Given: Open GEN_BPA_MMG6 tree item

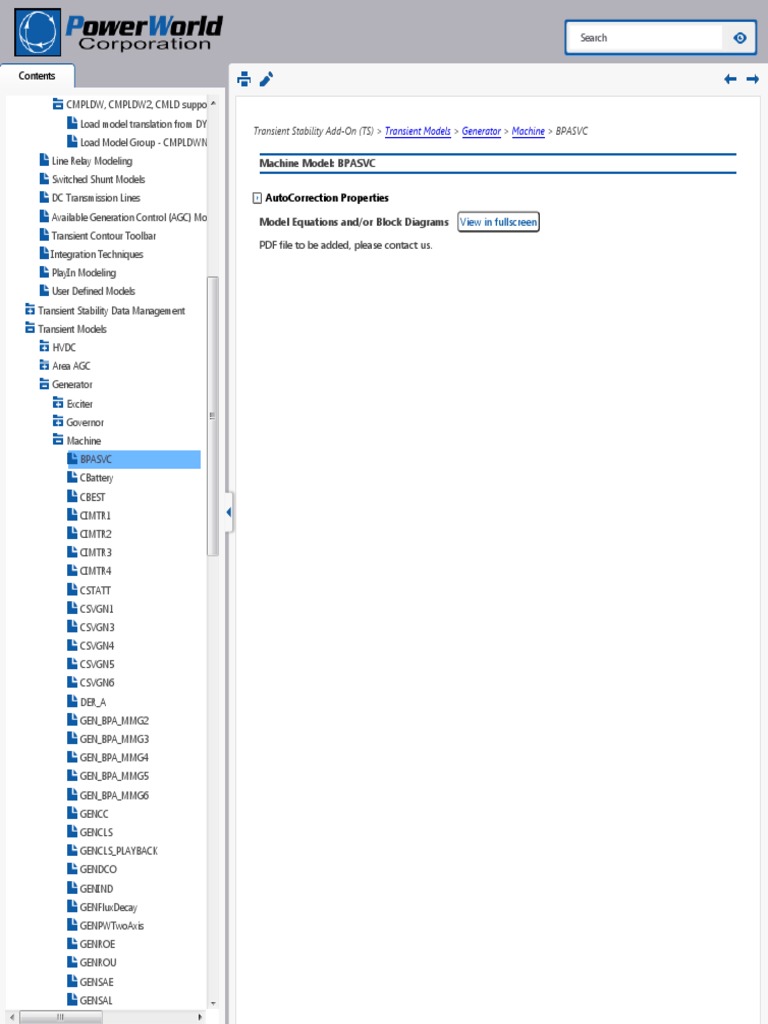Looking at the screenshot, I should tap(114, 795).
